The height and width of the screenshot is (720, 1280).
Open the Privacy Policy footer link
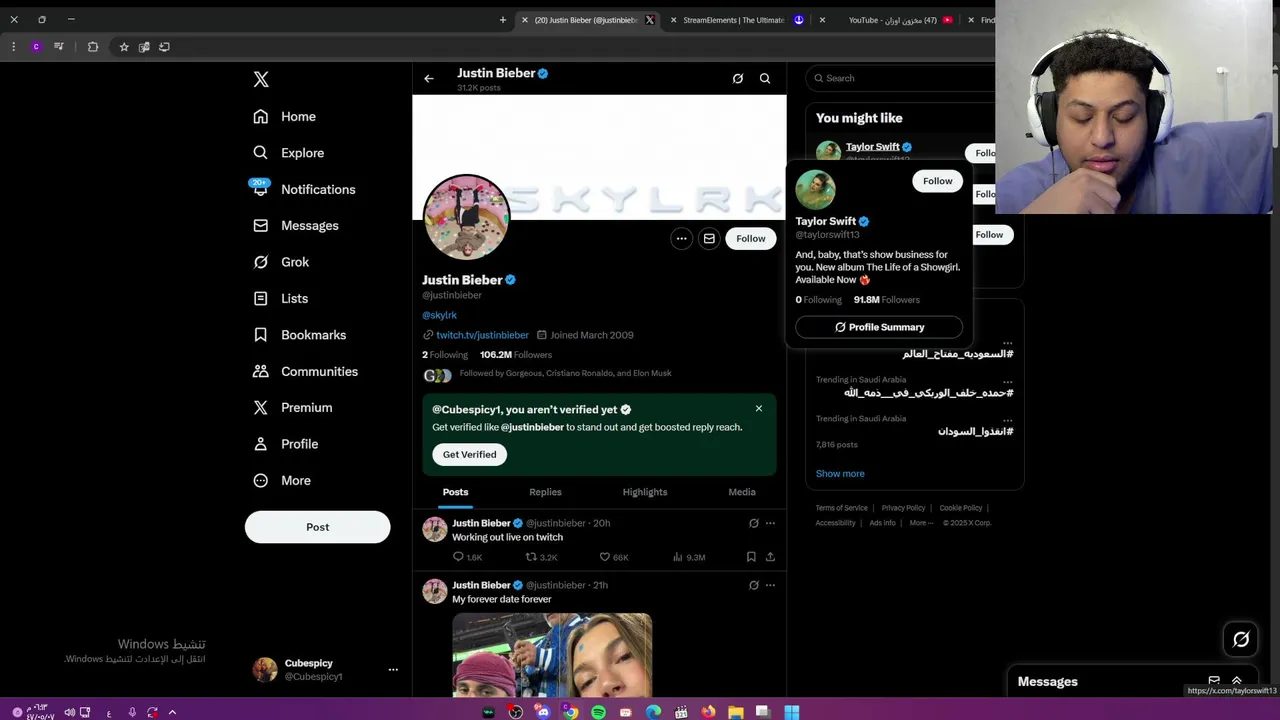pyautogui.click(x=903, y=508)
